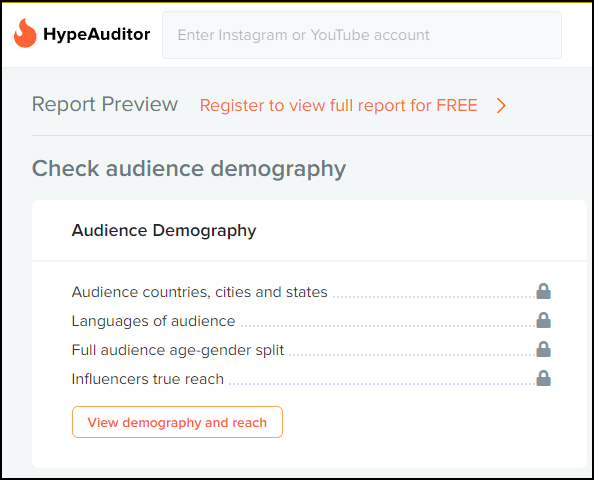Select the Influencers true reach row text
The width and height of the screenshot is (594, 480).
pos(148,379)
